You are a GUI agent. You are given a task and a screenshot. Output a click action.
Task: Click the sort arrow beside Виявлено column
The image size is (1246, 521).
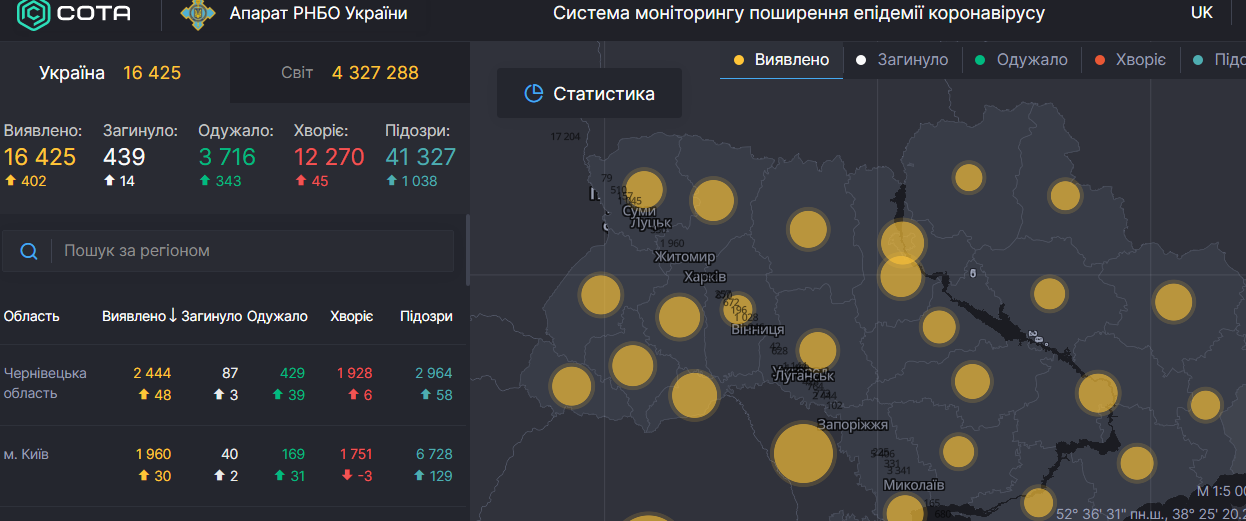tap(173, 316)
